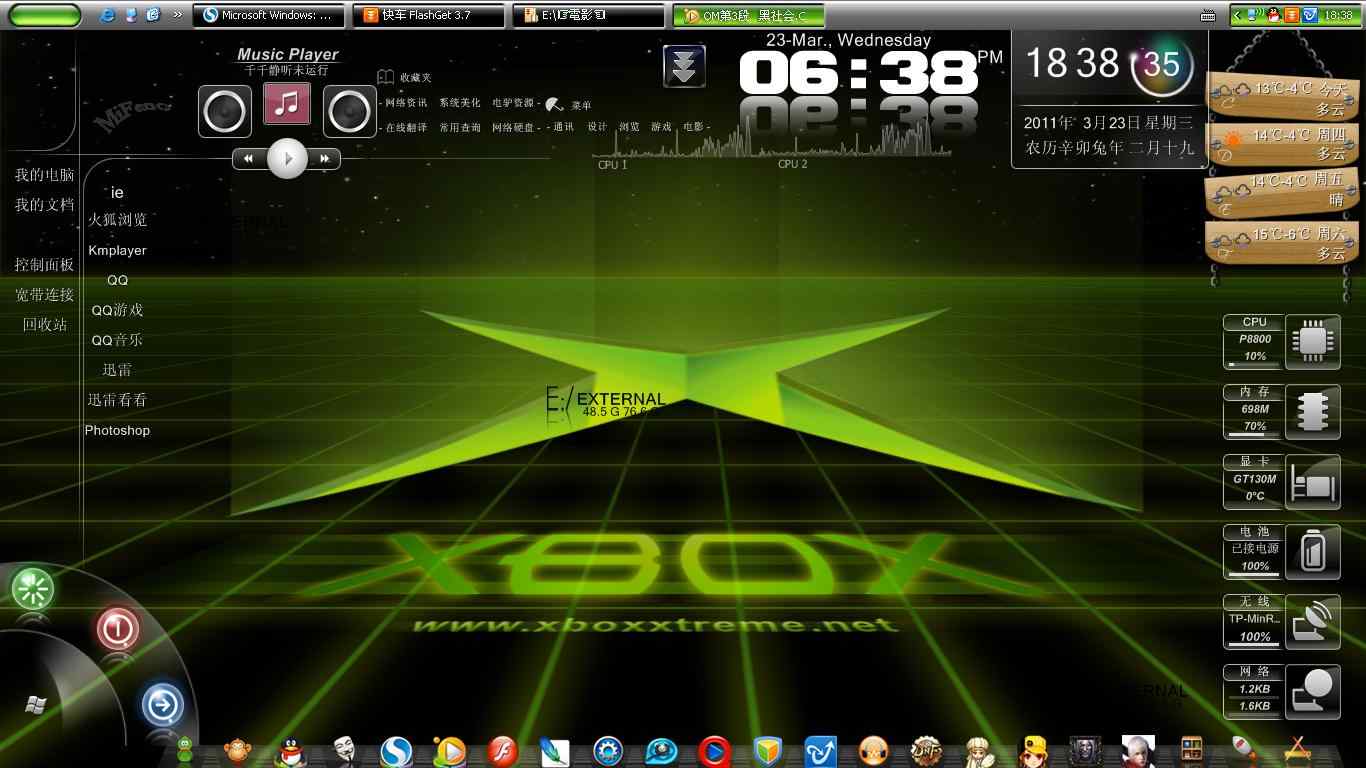1366x768 pixels.
Task: Switch to Microsoft Windows taskbar window
Action: point(268,15)
